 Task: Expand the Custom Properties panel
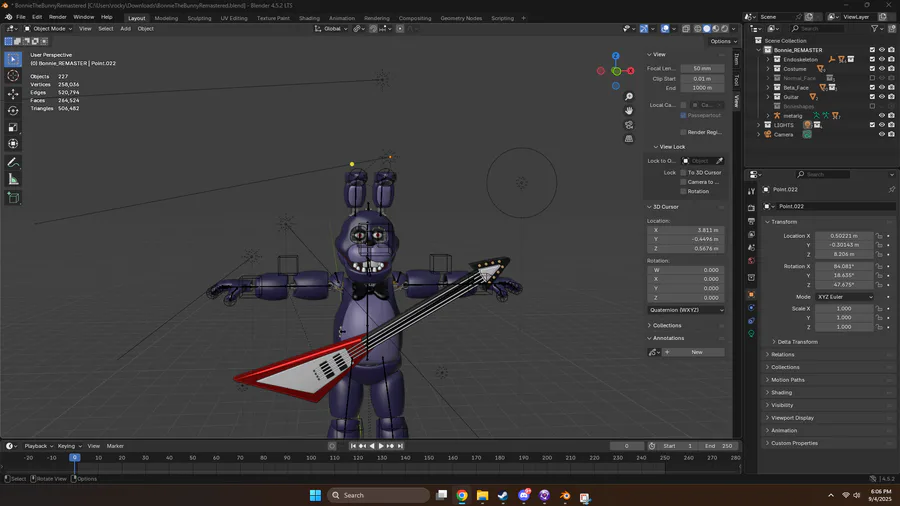tap(792, 443)
